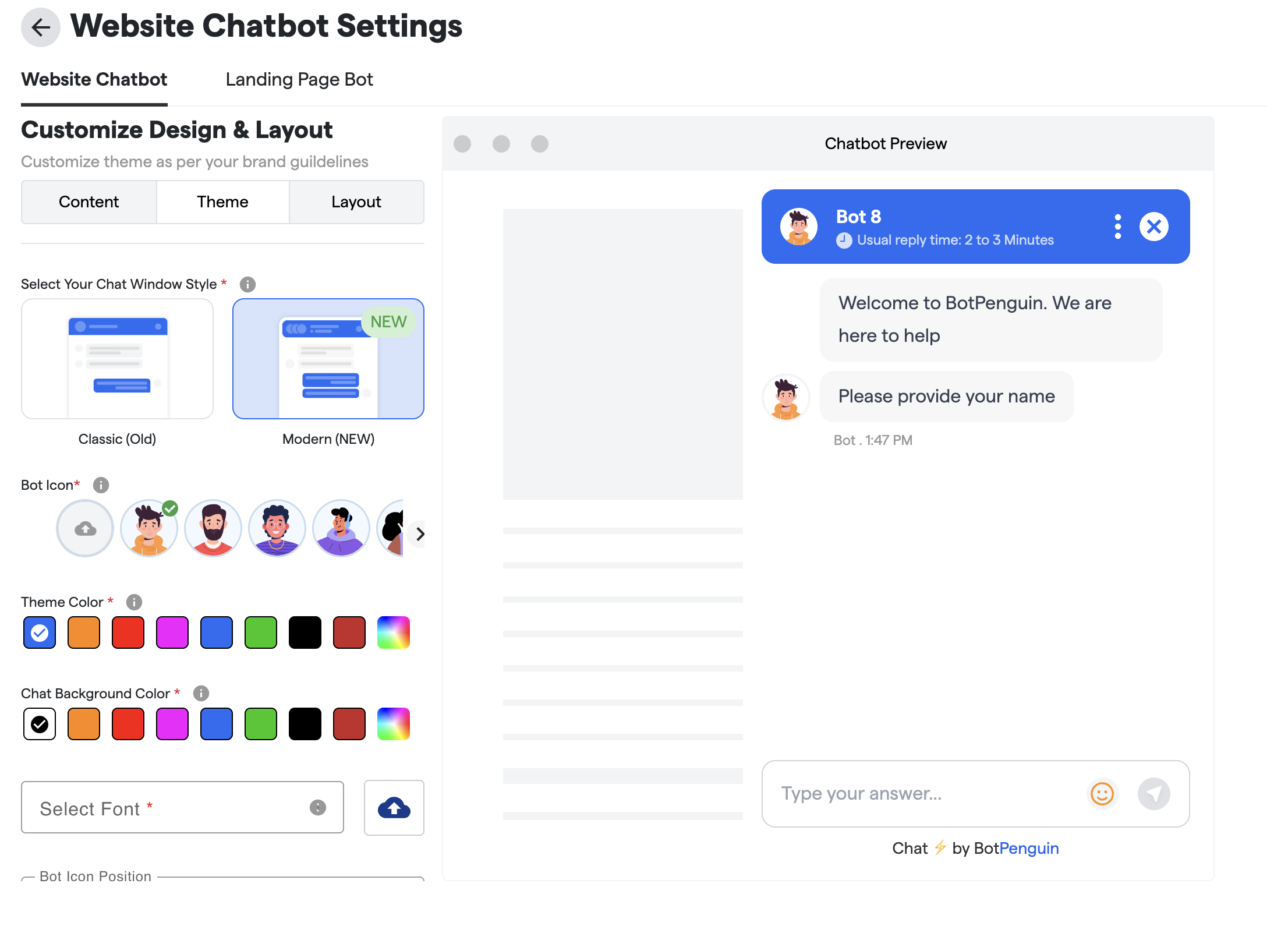
Task: Close the Bot 8 chat preview window
Action: click(x=1153, y=227)
